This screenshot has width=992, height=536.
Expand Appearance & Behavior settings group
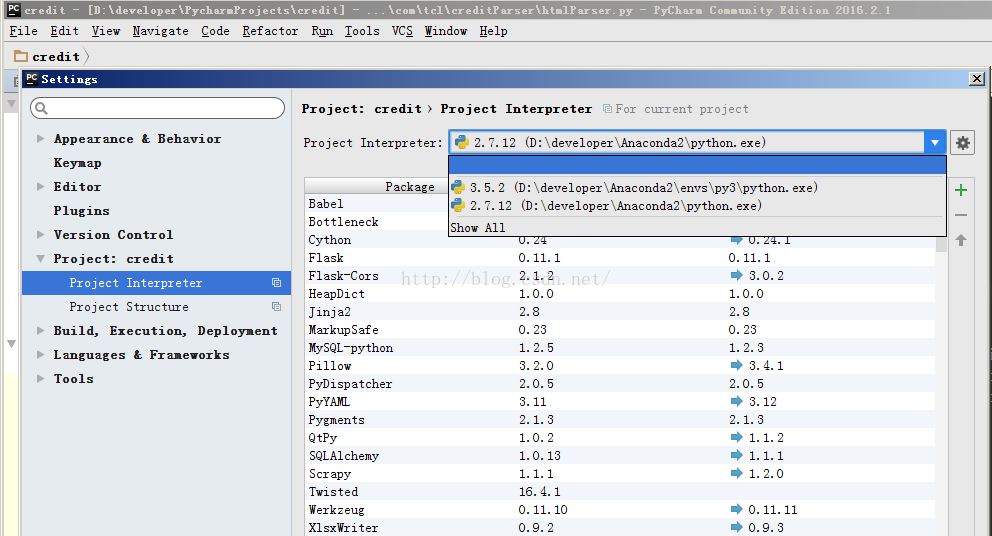point(40,139)
